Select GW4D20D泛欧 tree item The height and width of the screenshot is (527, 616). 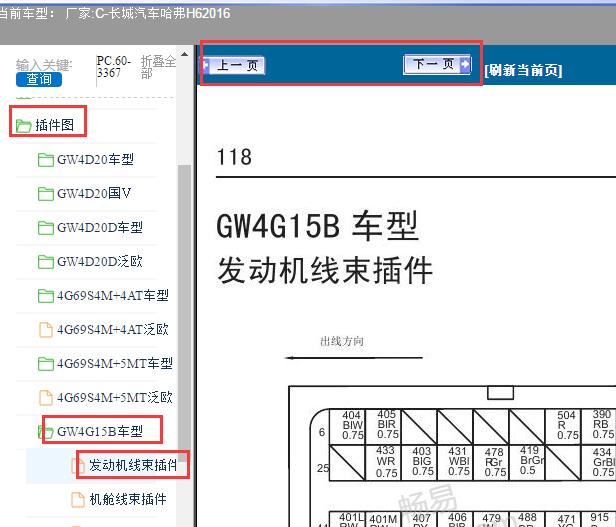(100, 261)
